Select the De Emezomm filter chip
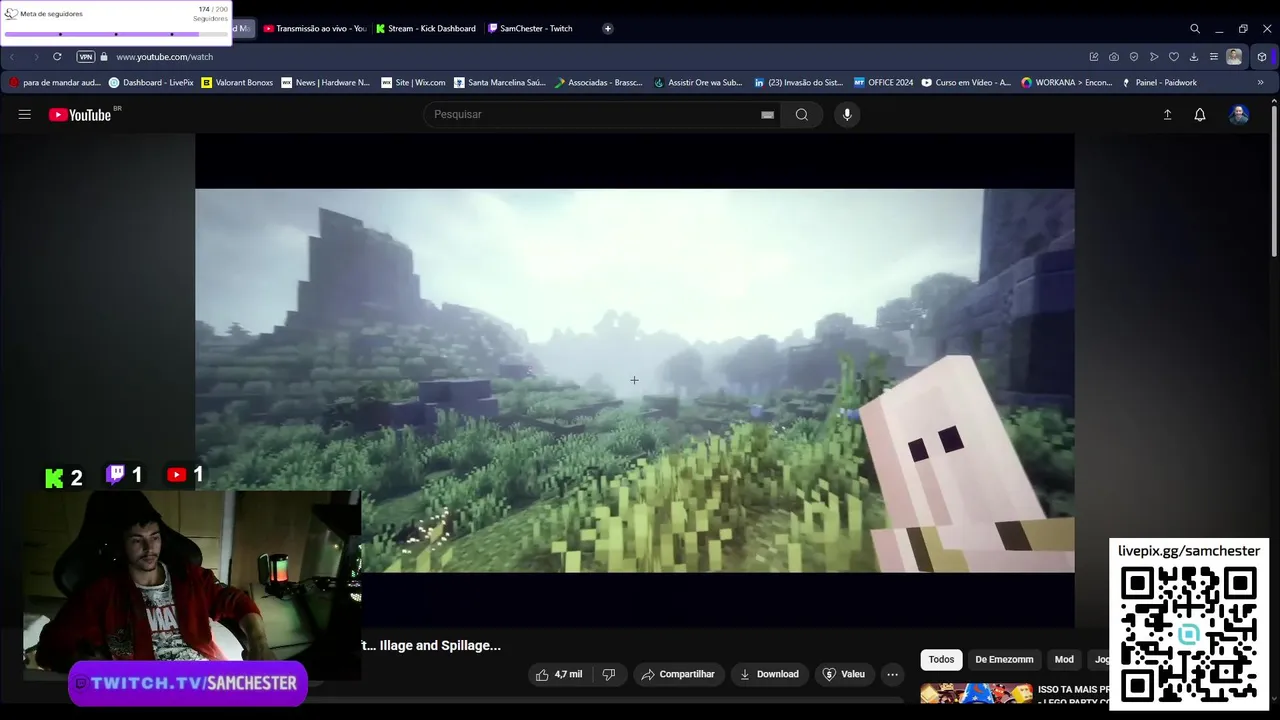The height and width of the screenshot is (720, 1280). point(1004,660)
